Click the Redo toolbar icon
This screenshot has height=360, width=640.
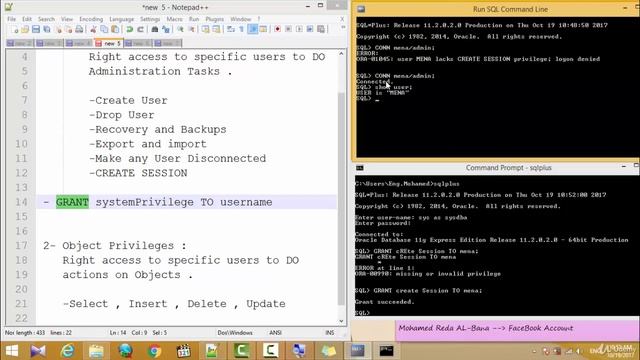click(140, 29)
